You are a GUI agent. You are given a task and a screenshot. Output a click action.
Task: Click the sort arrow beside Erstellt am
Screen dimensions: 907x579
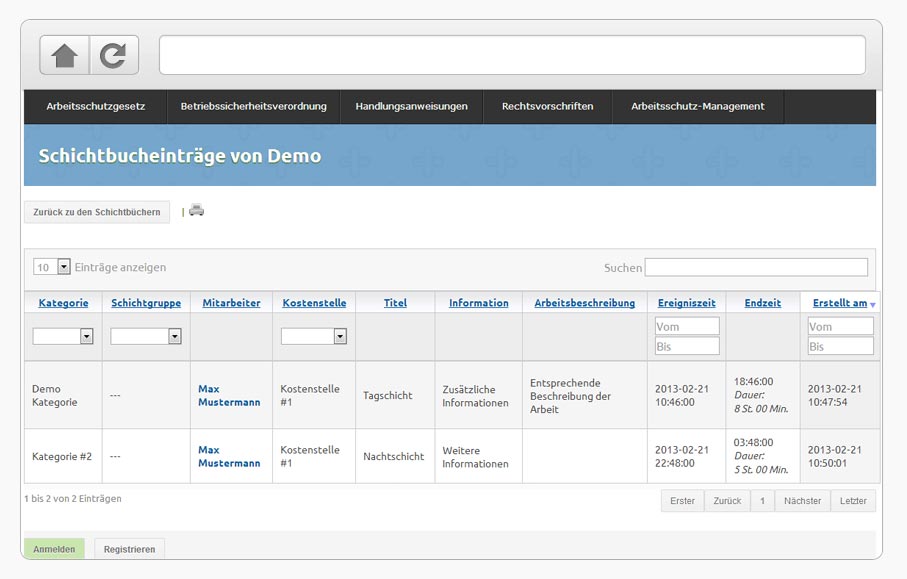pyautogui.click(x=872, y=304)
